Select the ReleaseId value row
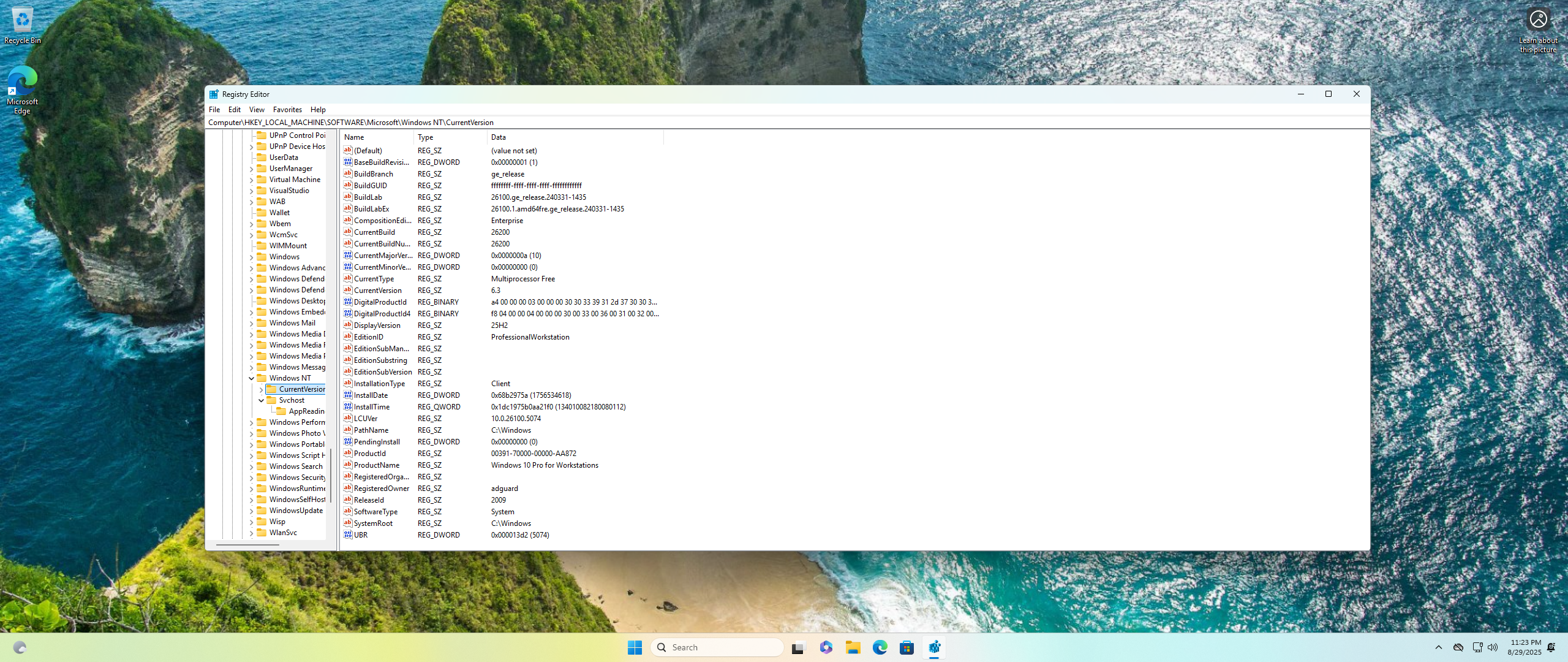Image resolution: width=1568 pixels, height=662 pixels. coord(502,500)
